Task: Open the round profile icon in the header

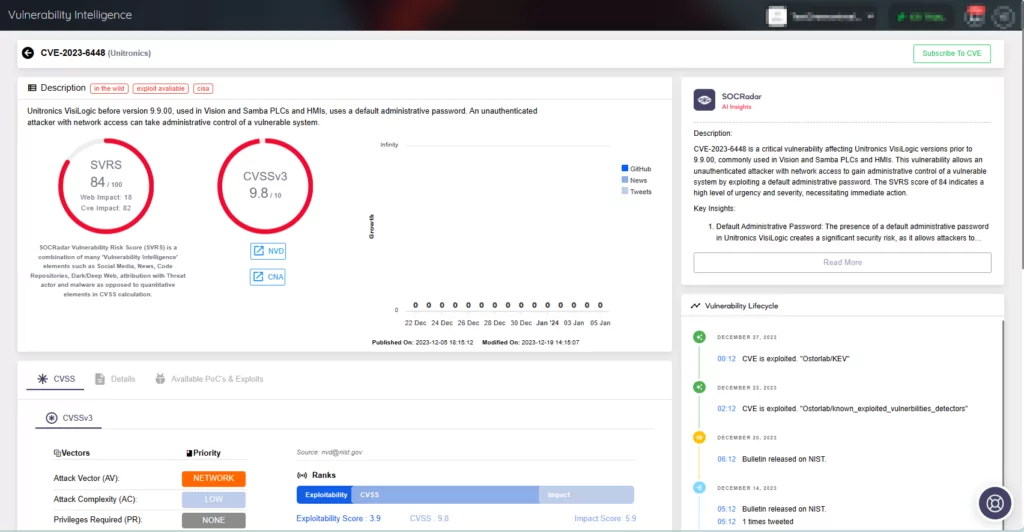Action: [1004, 16]
